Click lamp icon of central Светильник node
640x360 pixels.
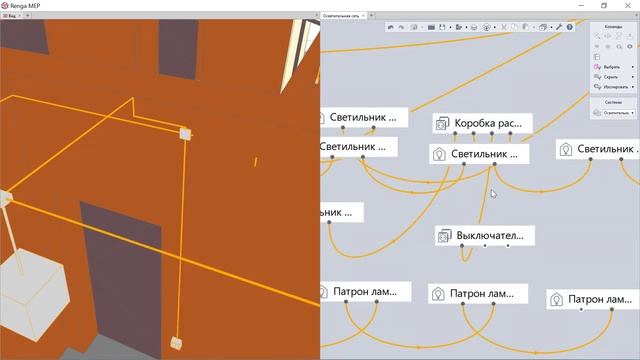click(x=439, y=154)
